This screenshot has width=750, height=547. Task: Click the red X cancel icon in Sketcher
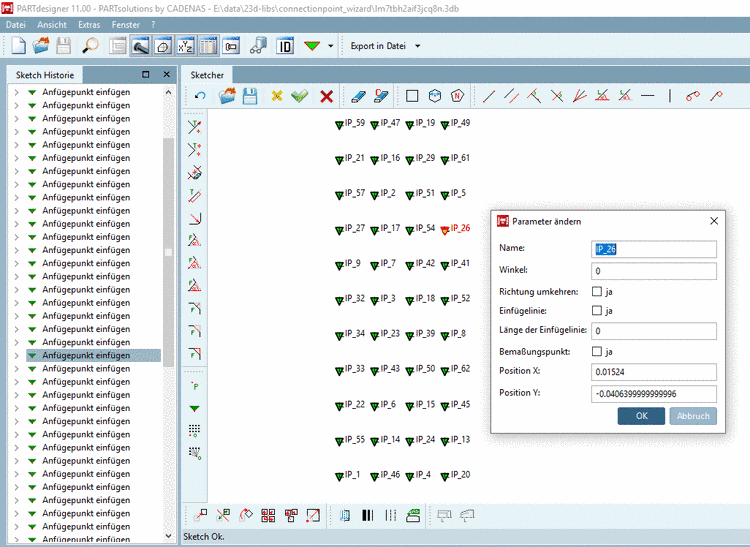point(326,96)
